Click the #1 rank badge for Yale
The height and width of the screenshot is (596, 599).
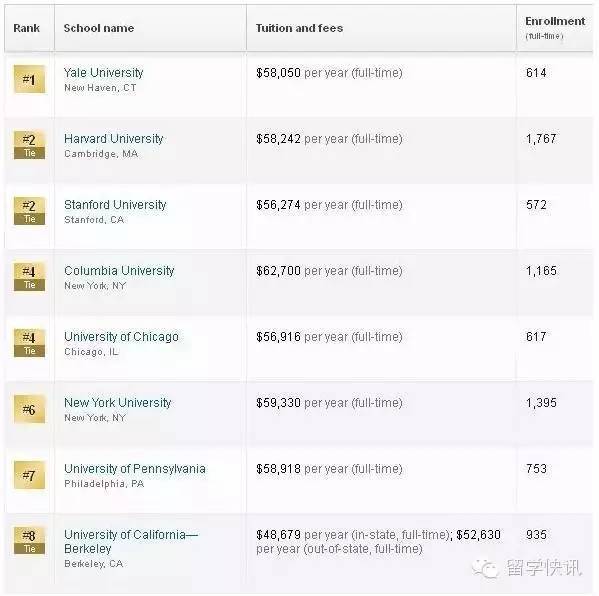pyautogui.click(x=29, y=79)
